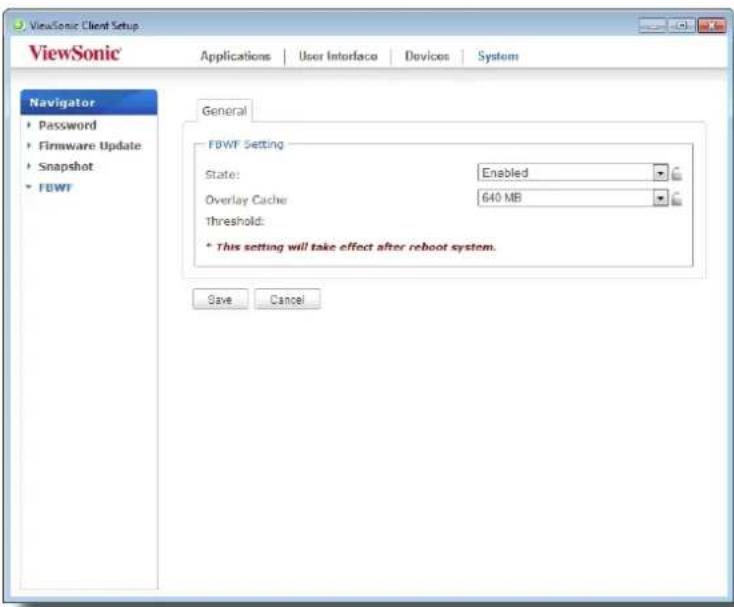Open the Devices menu
The image size is (734, 607).
(x=427, y=56)
